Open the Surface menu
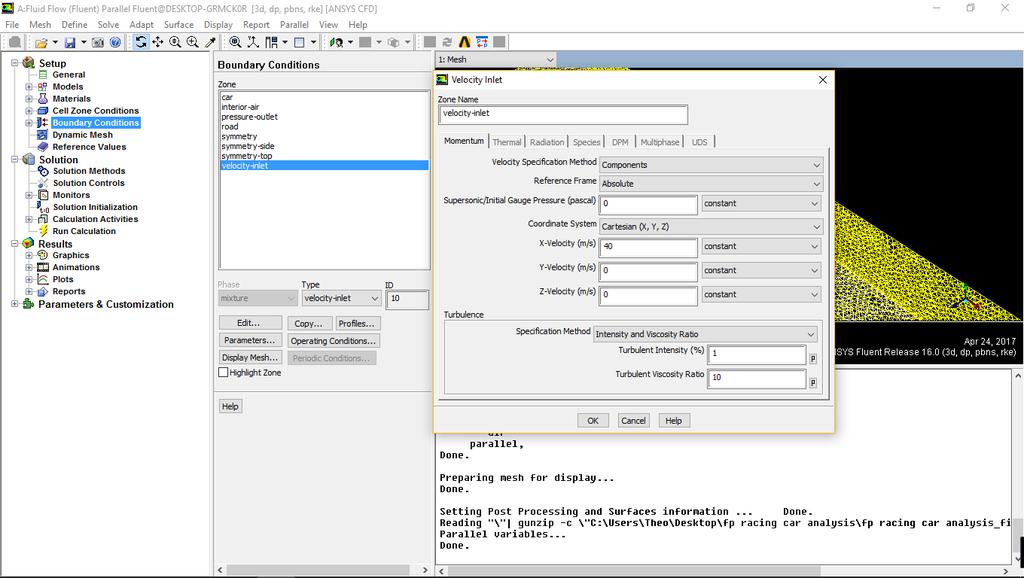This screenshot has width=1024, height=578. [x=179, y=25]
